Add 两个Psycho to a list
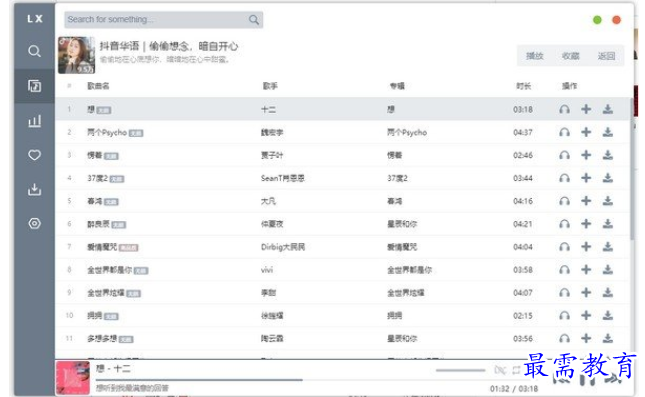The height and width of the screenshot is (397, 645). pos(586,132)
